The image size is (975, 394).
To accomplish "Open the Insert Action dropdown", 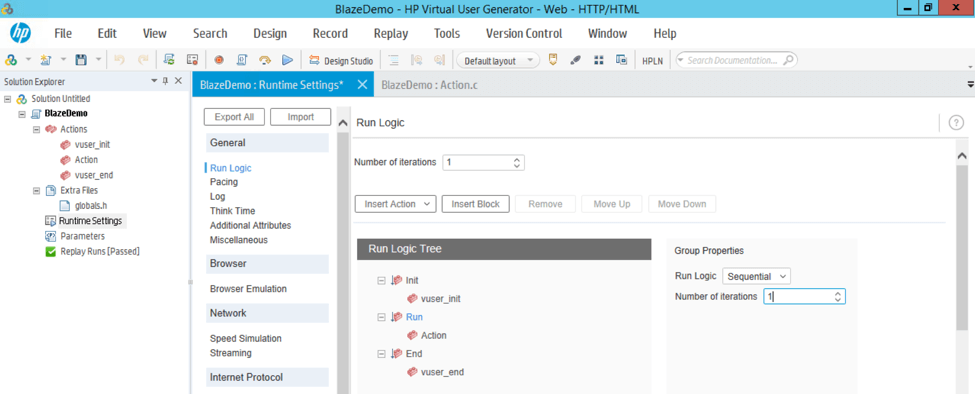I will (x=395, y=204).
